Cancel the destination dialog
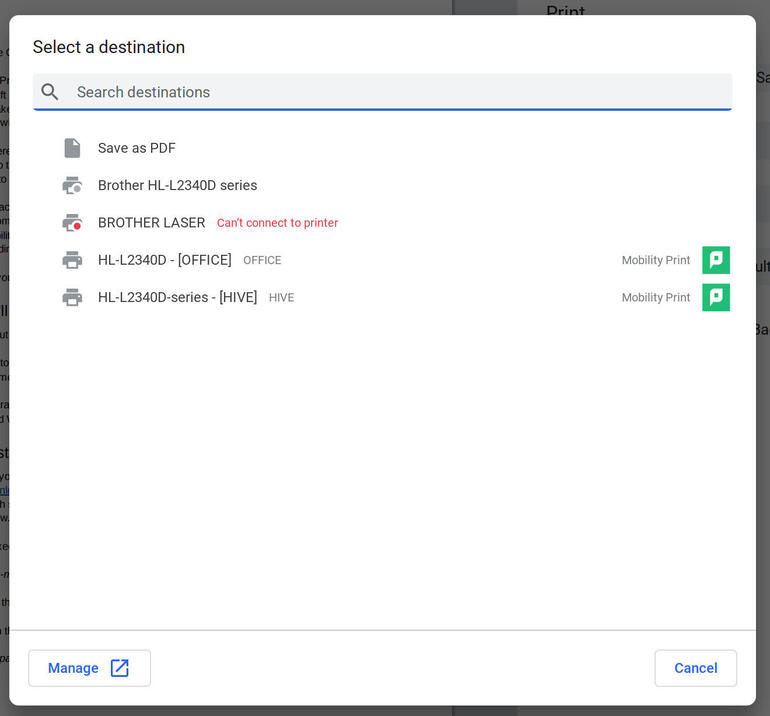 695,668
